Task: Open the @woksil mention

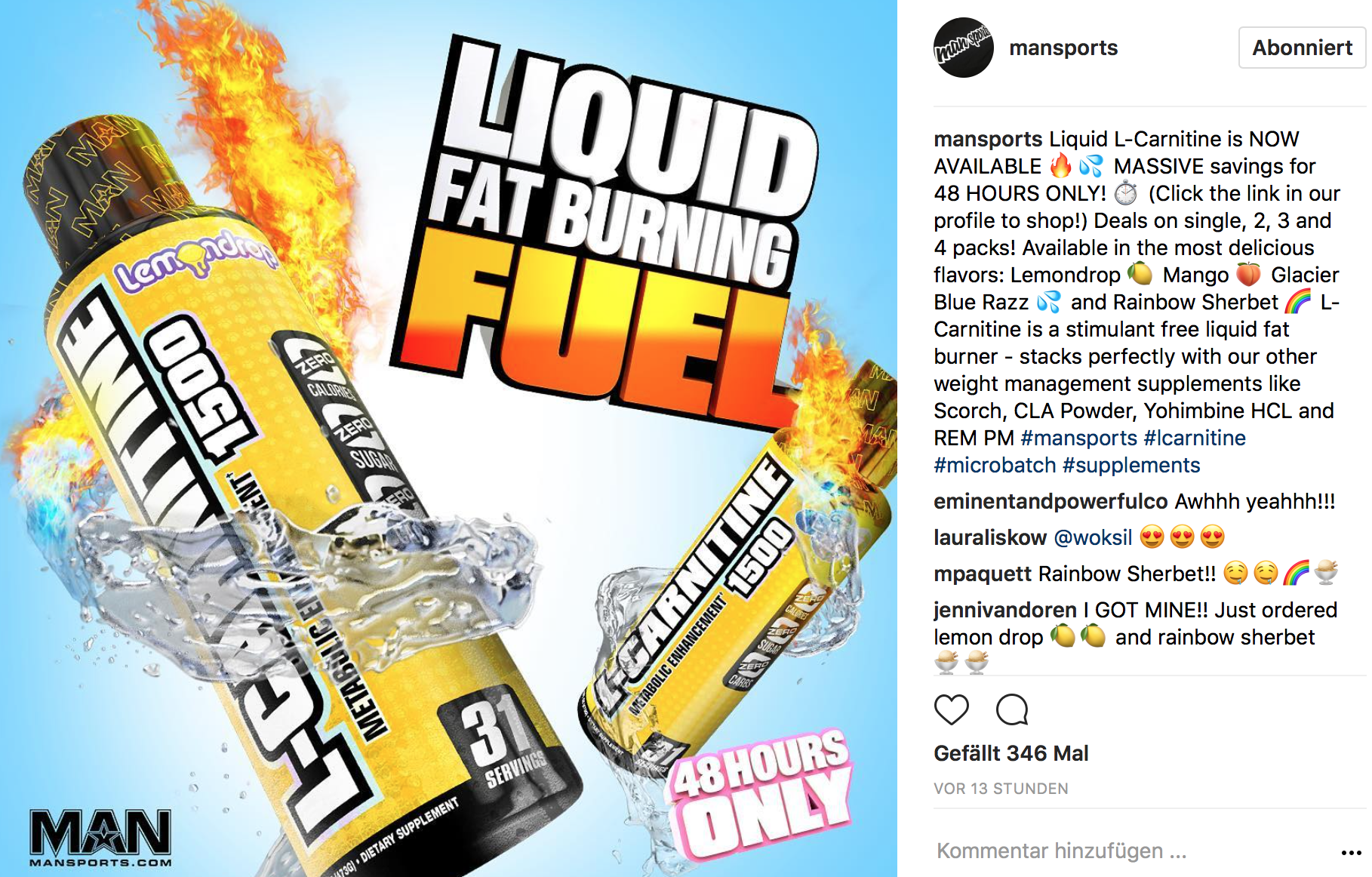Action: pos(1093,537)
